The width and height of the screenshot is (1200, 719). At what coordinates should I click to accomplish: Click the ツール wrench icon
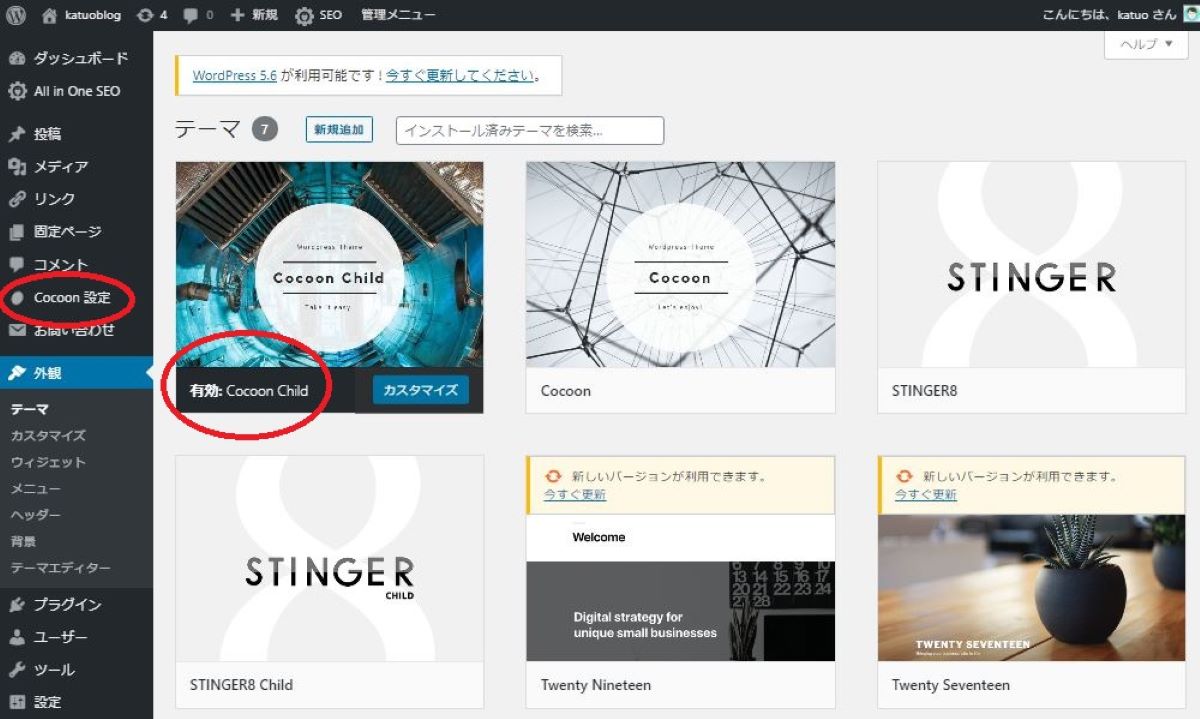click(17, 670)
